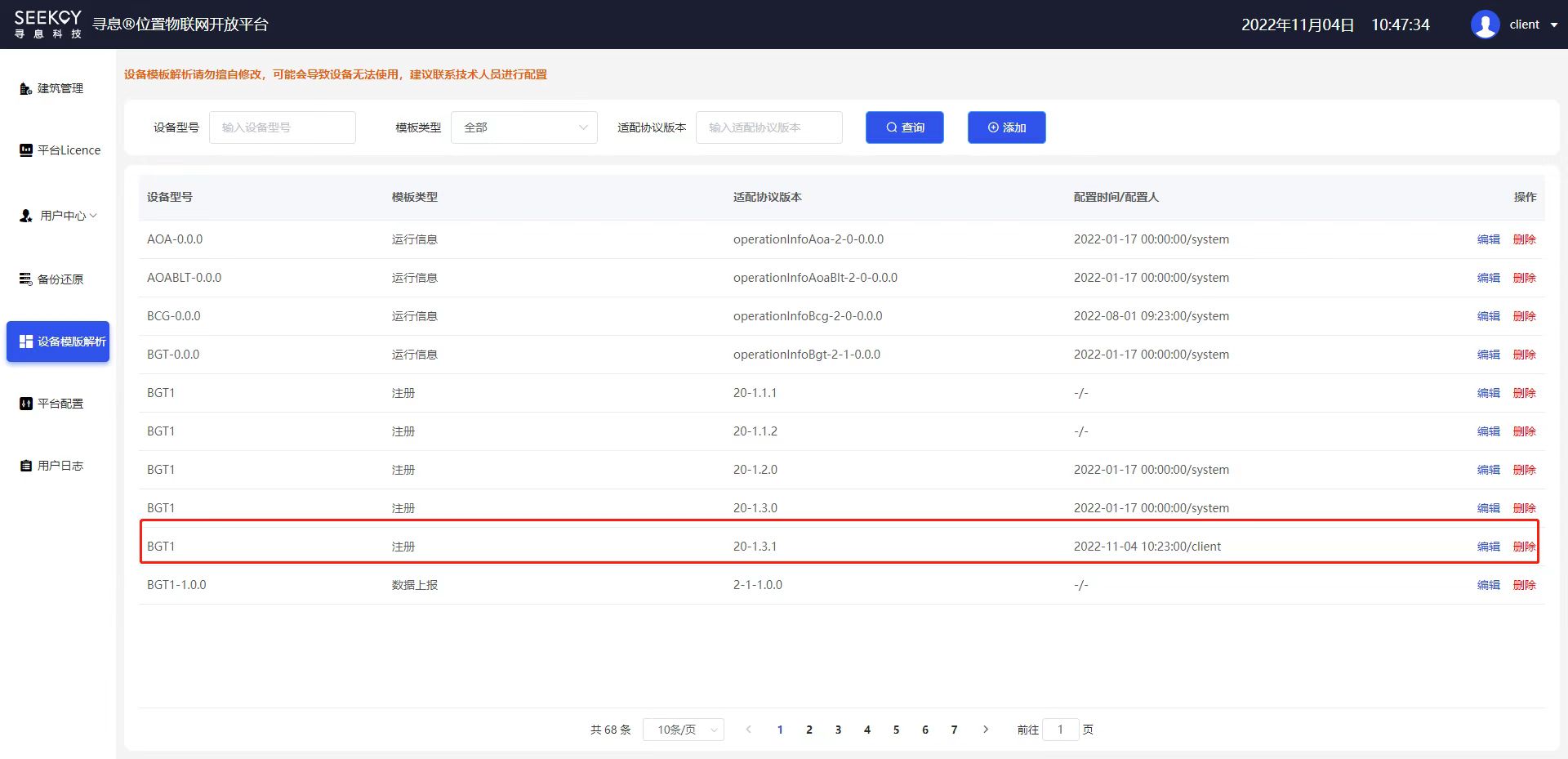Click the client user avatar icon
The image size is (1568, 759).
tap(1485, 25)
